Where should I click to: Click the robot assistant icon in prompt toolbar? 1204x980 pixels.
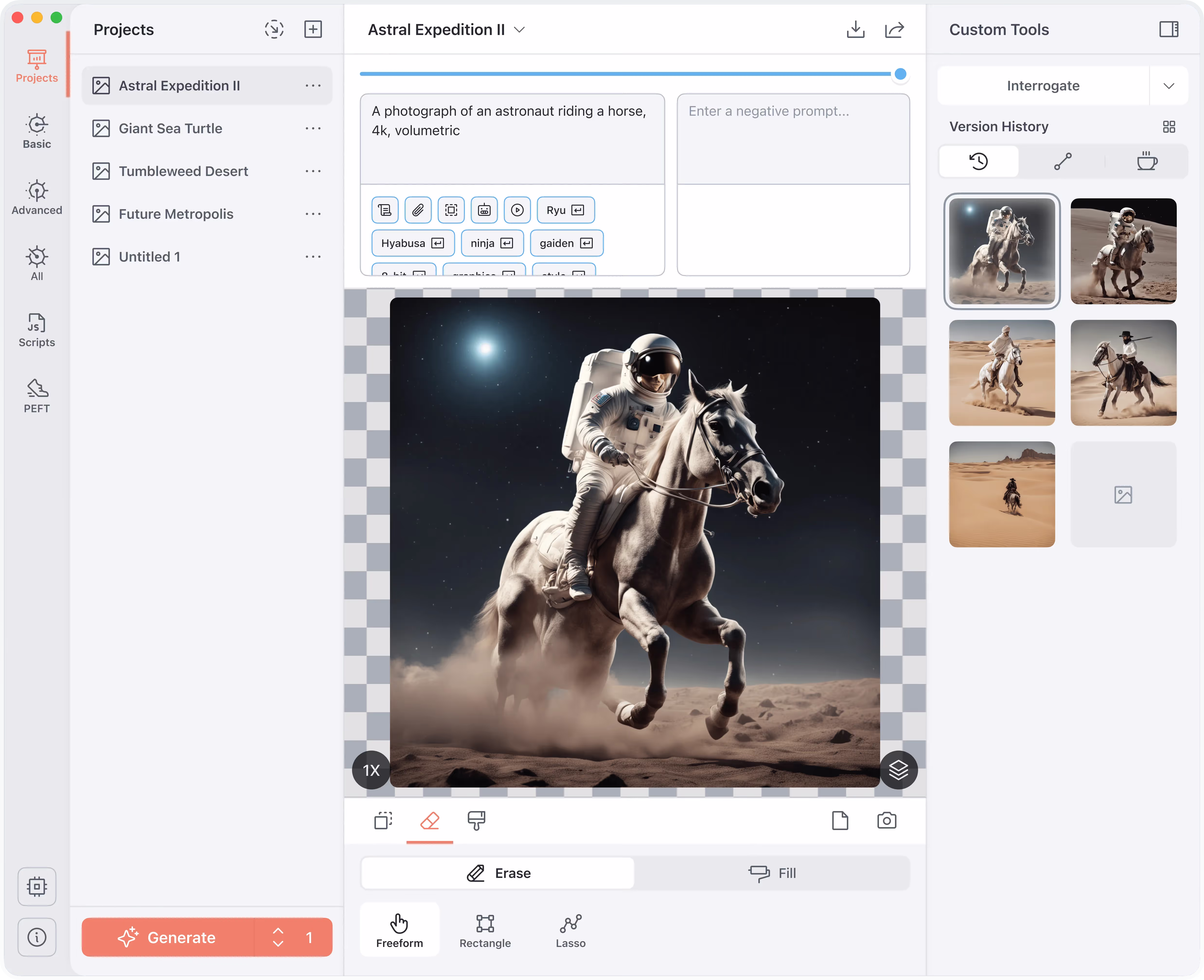pyautogui.click(x=484, y=210)
